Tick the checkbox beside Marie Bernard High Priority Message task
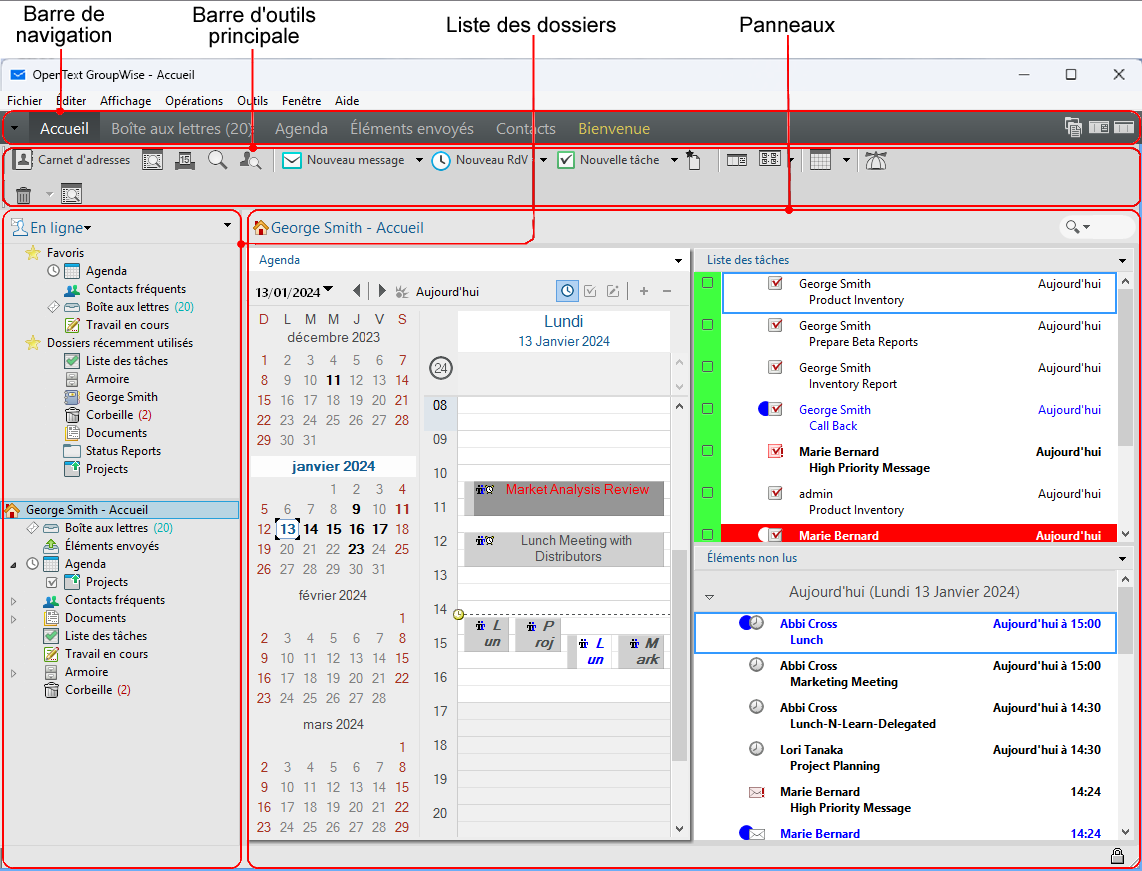Screen dimensions: 1142x871 coord(707,450)
